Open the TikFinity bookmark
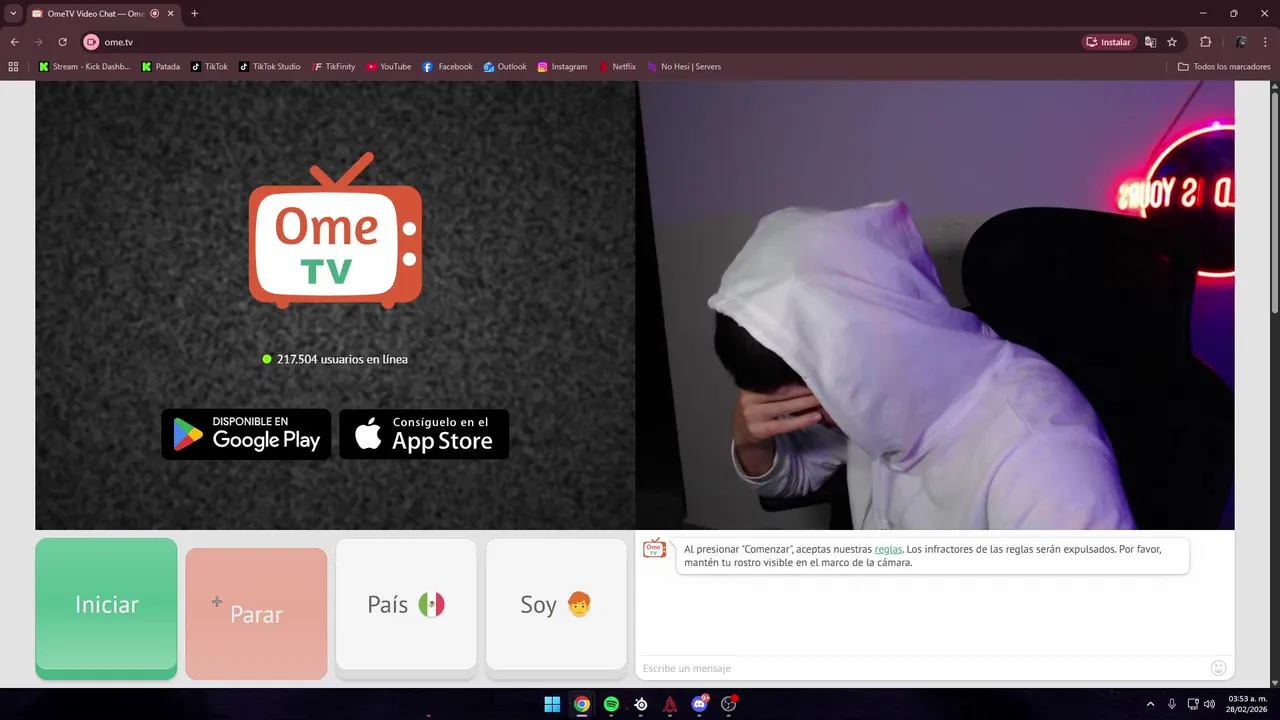The image size is (1280, 720). (x=334, y=67)
